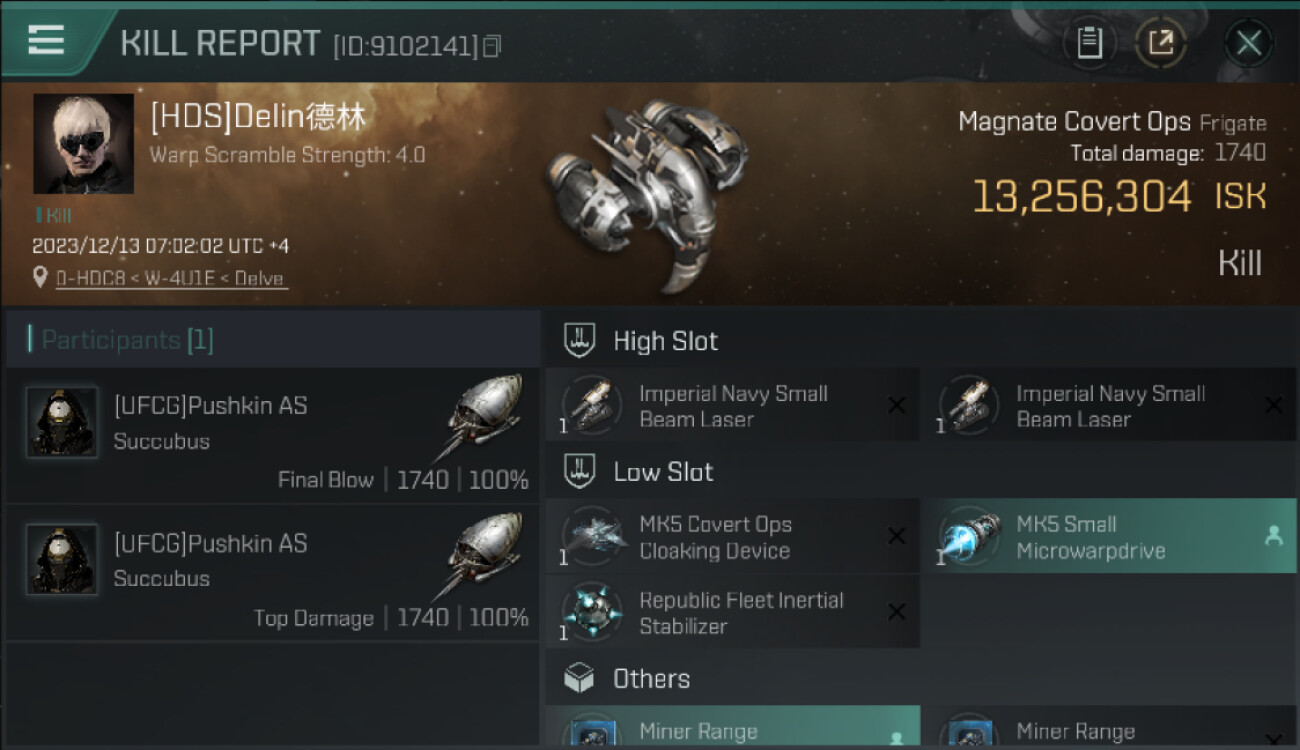Open Delin's pilot portrait

click(x=83, y=143)
